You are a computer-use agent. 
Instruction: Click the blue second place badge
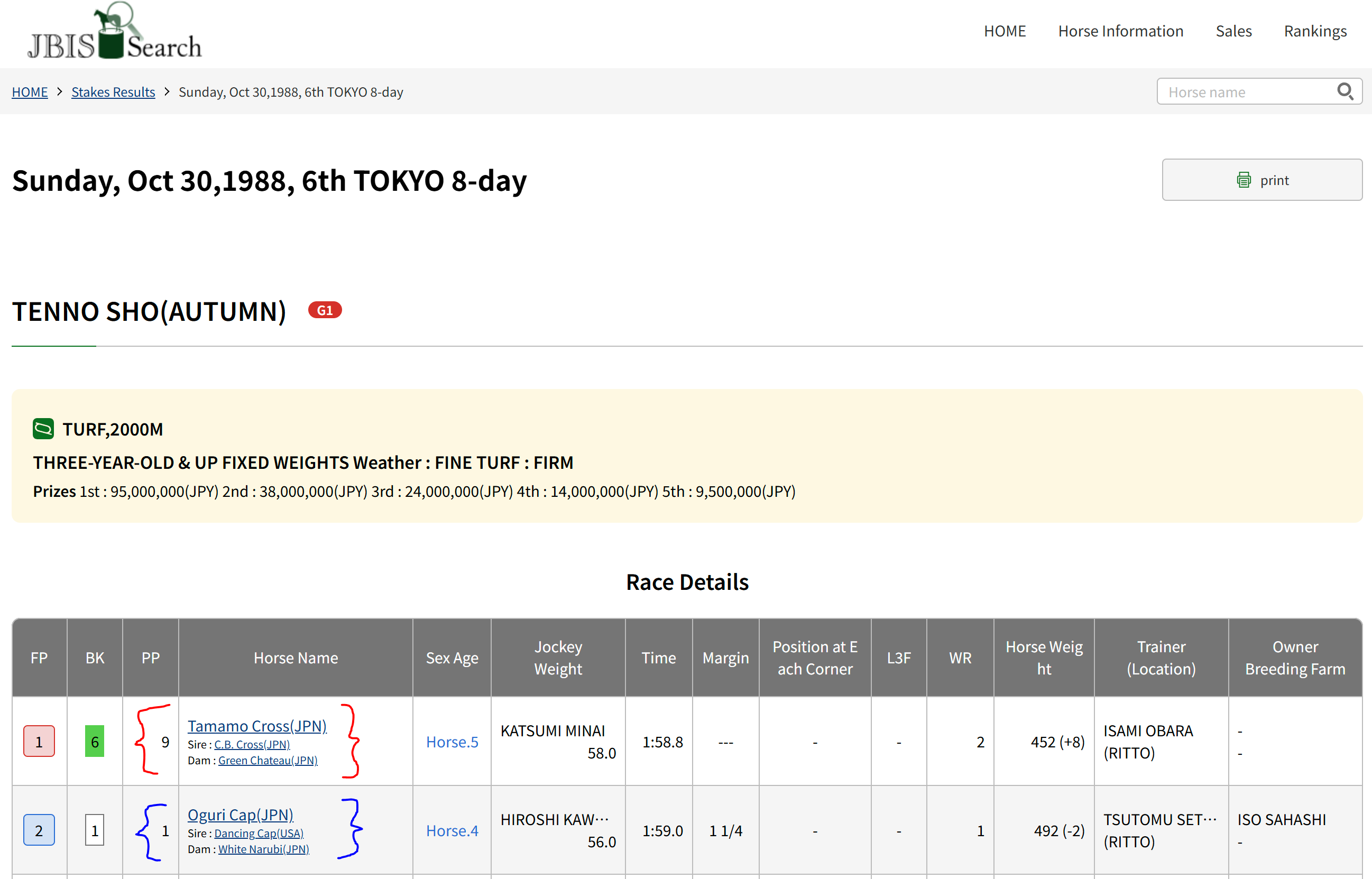tap(39, 830)
